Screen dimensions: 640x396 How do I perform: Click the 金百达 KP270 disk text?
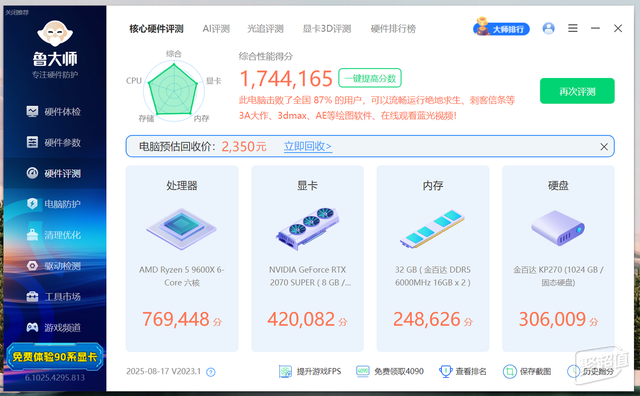pyautogui.click(x=558, y=276)
